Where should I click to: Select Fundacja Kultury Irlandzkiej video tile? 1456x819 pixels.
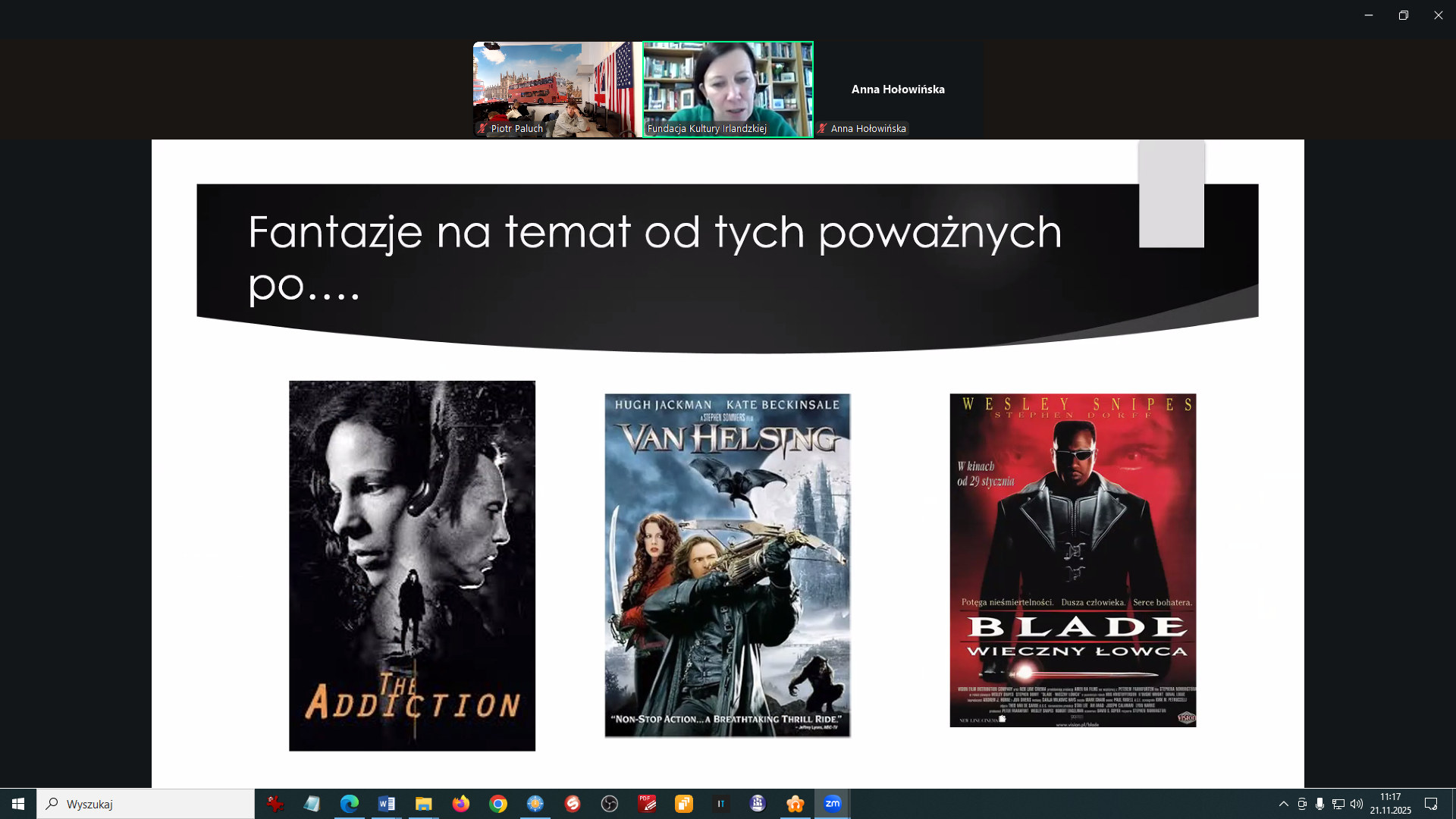[728, 89]
